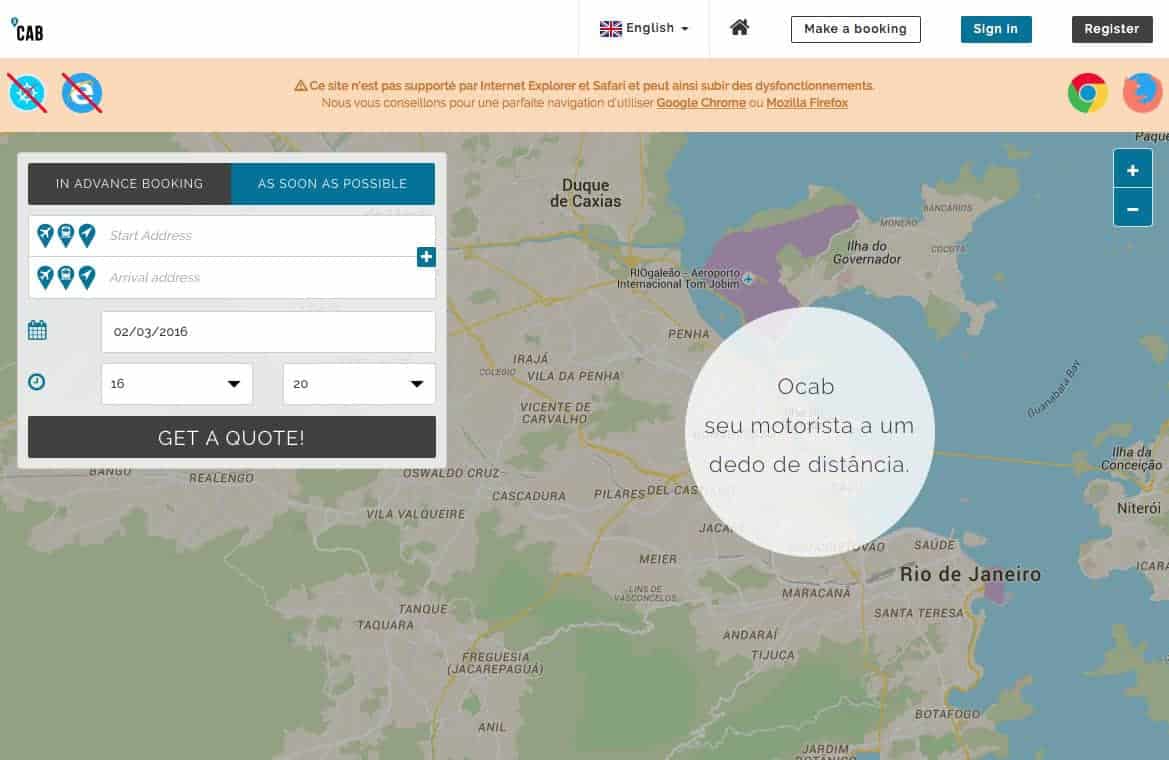
Task: Zoom in on the map
Action: pos(1132,170)
